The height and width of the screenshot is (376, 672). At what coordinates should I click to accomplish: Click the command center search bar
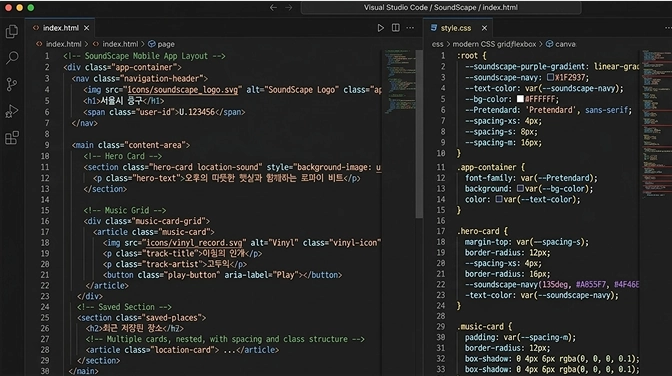[441, 8]
